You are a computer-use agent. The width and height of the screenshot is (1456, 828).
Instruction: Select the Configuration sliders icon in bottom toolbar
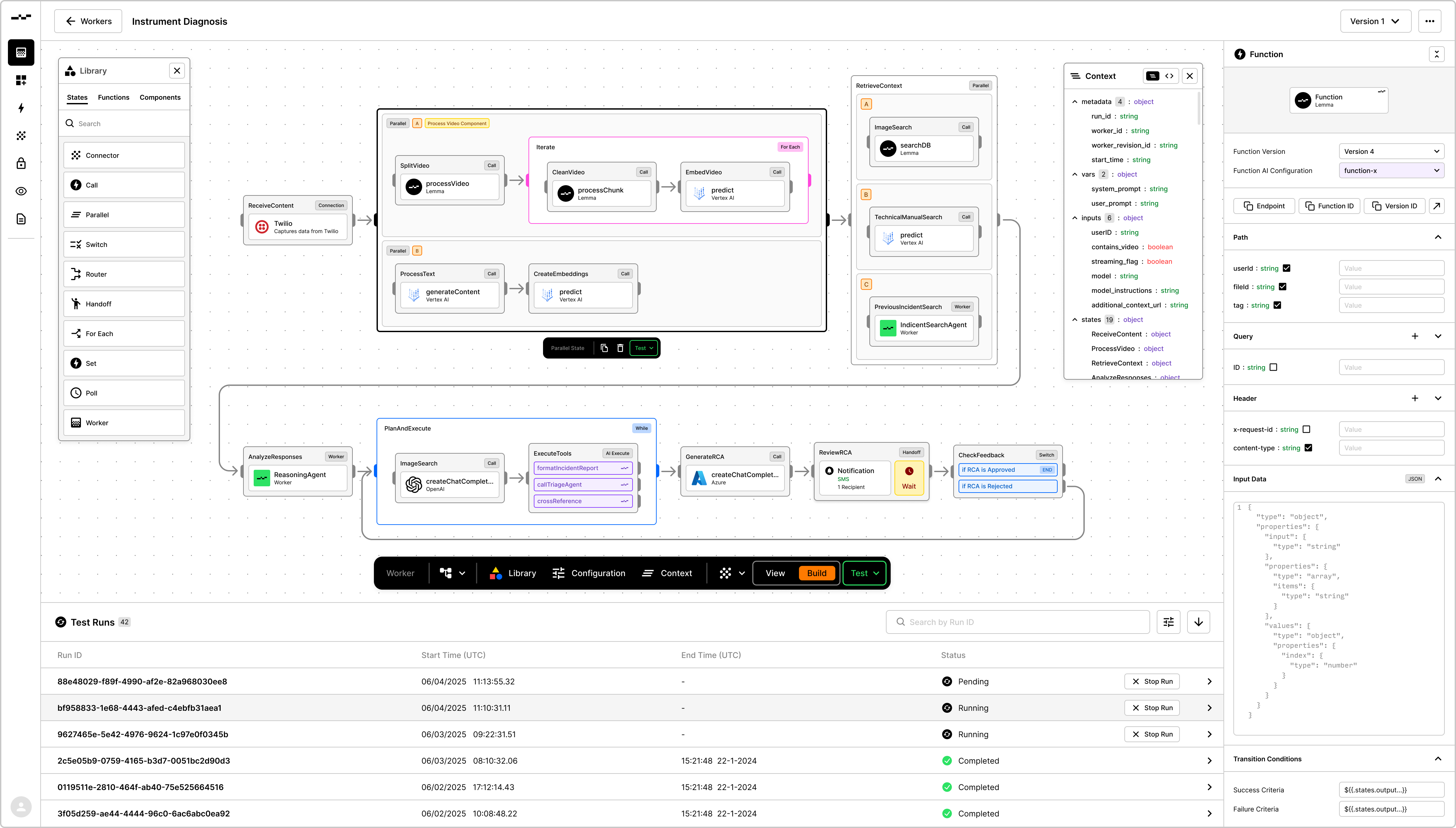pos(559,573)
